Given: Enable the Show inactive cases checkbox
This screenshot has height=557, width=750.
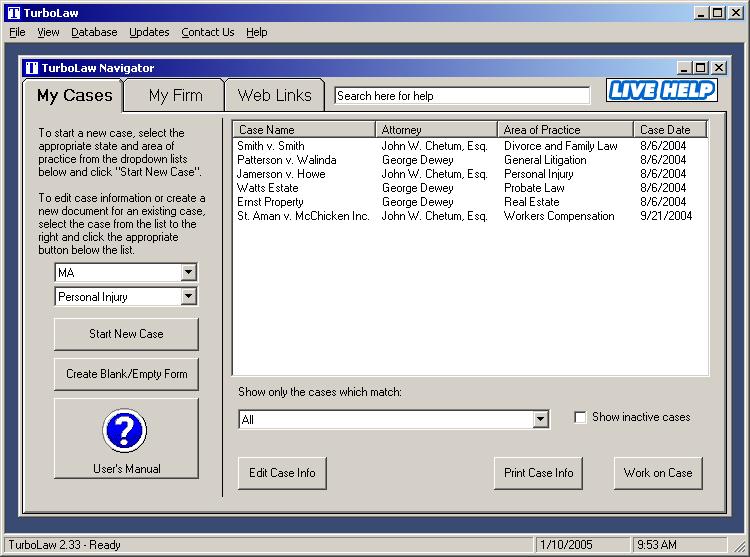Looking at the screenshot, I should (580, 417).
